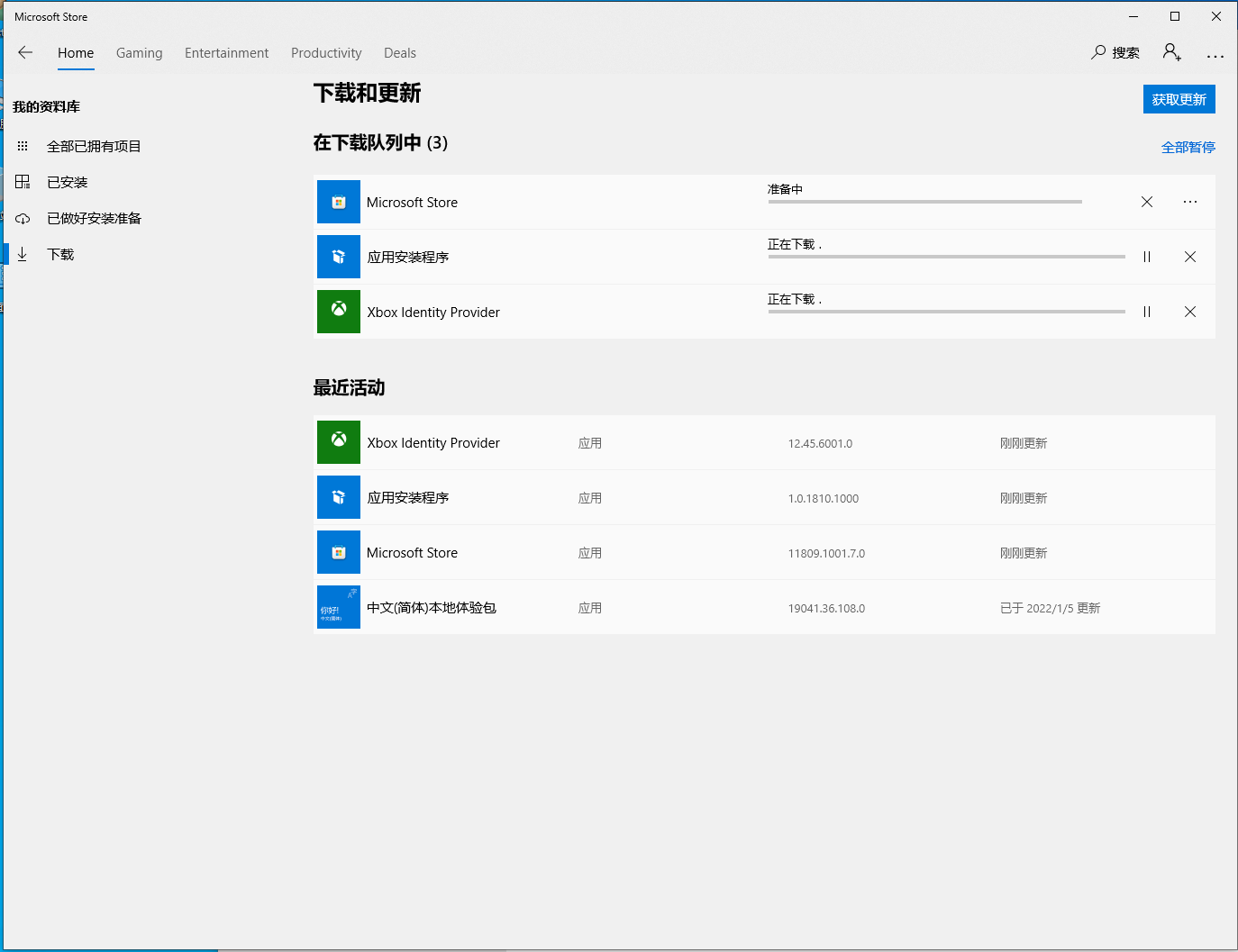Minimize the Microsoft Store window
The width and height of the screenshot is (1238, 952).
[x=1133, y=16]
